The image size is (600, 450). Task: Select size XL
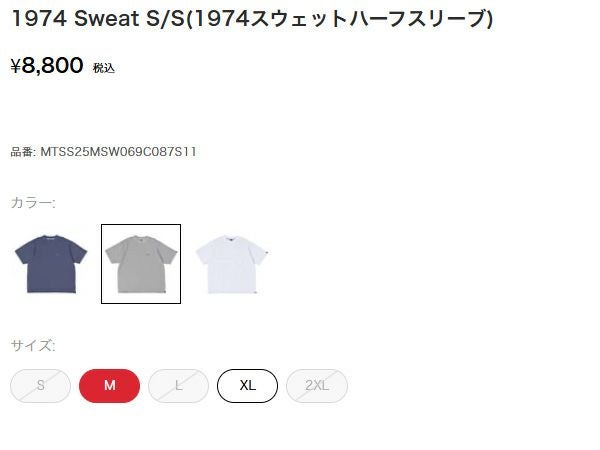[x=248, y=386]
